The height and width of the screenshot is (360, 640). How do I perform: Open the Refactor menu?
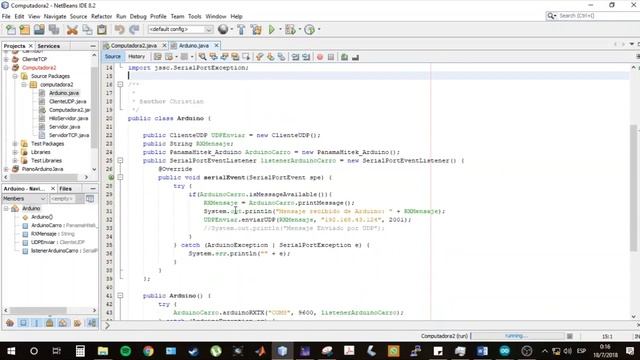click(101, 16)
